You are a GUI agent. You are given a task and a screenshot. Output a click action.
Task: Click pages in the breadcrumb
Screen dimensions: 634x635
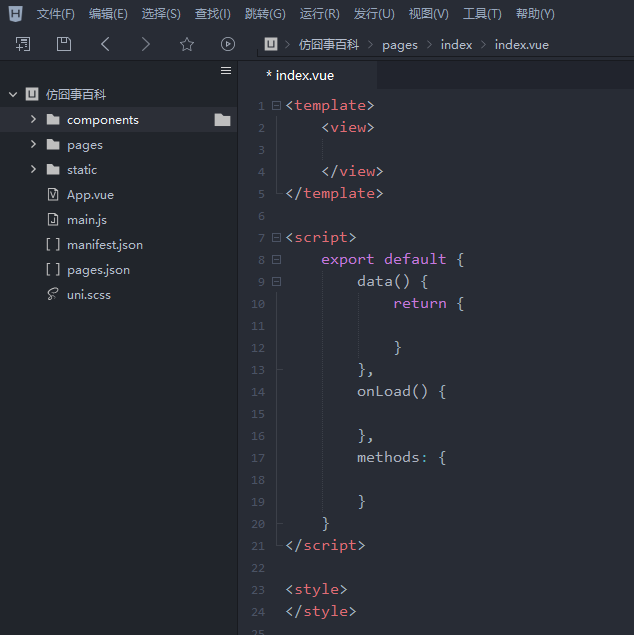click(400, 45)
